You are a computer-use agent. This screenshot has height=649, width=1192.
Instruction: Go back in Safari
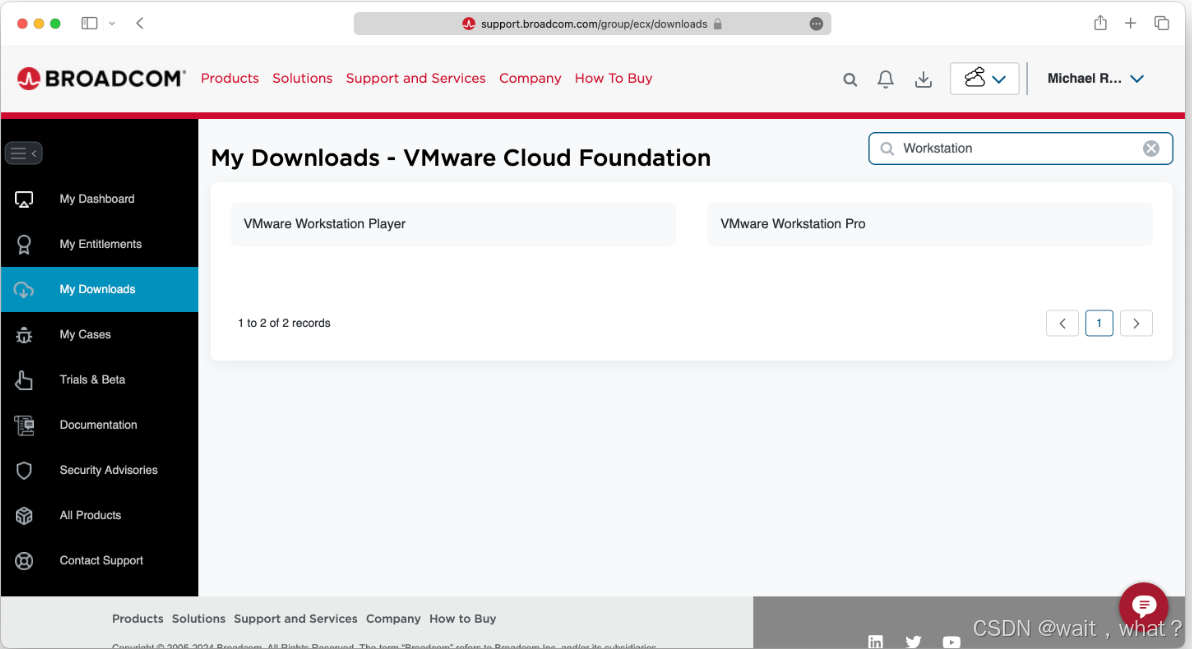point(140,24)
